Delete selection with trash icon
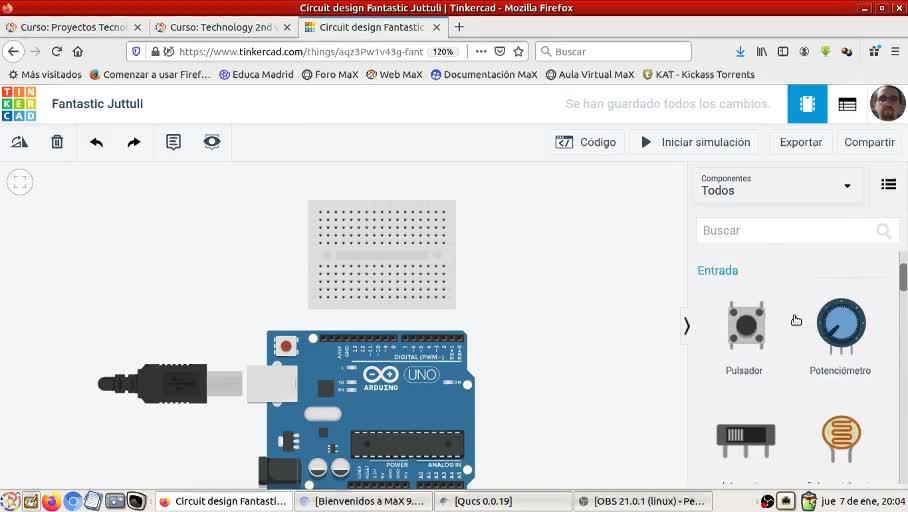Image resolution: width=908 pixels, height=512 pixels. point(57,142)
